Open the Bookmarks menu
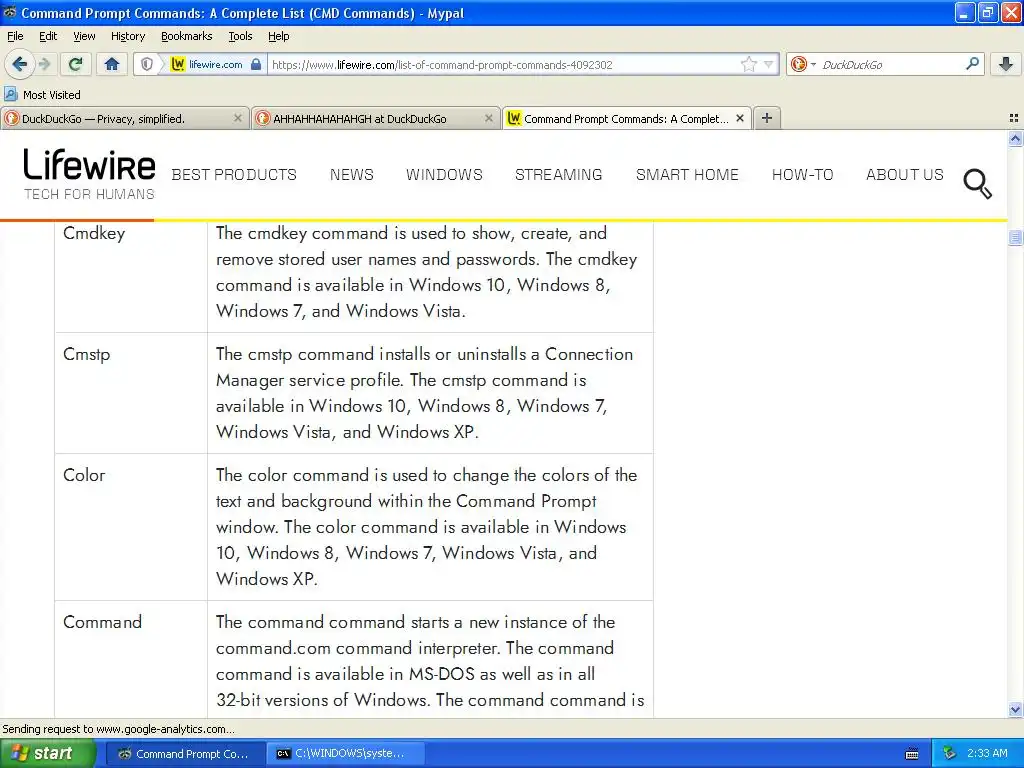 [x=186, y=36]
